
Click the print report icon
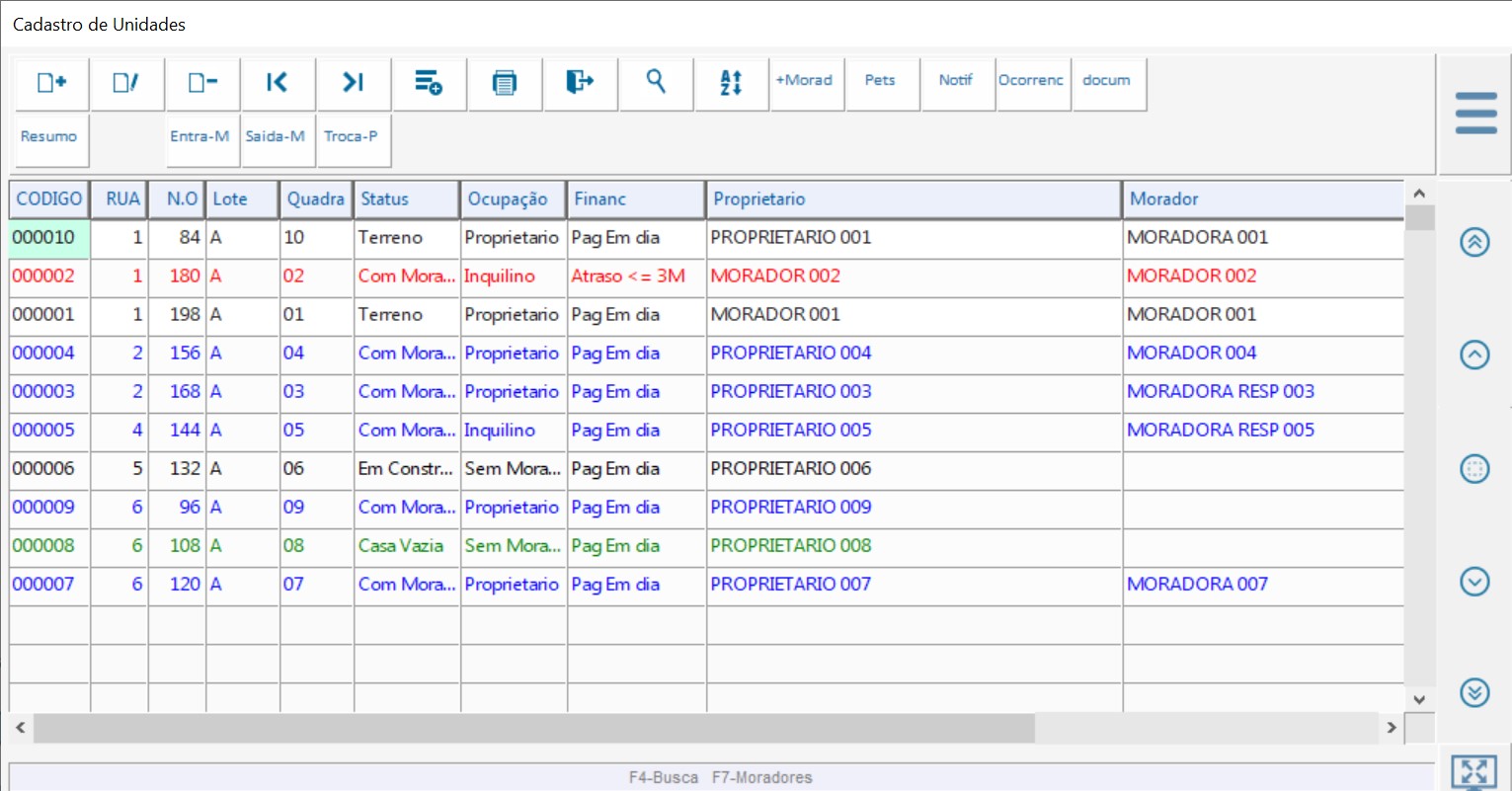[505, 83]
